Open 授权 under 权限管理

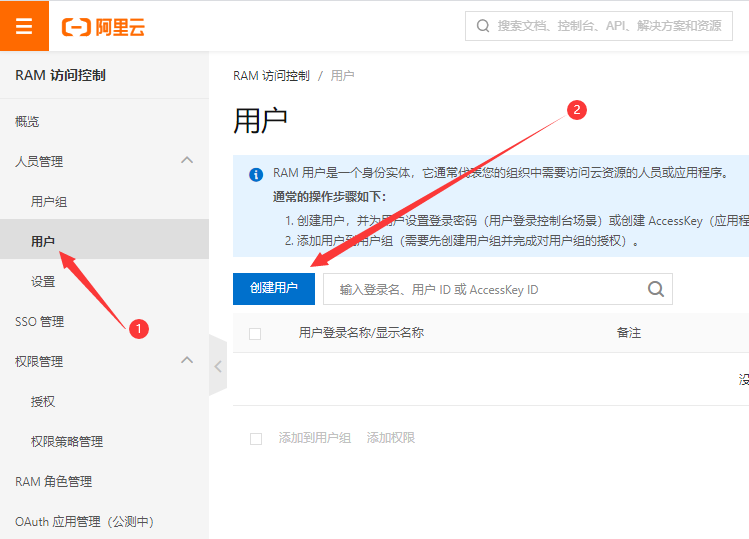coord(43,401)
